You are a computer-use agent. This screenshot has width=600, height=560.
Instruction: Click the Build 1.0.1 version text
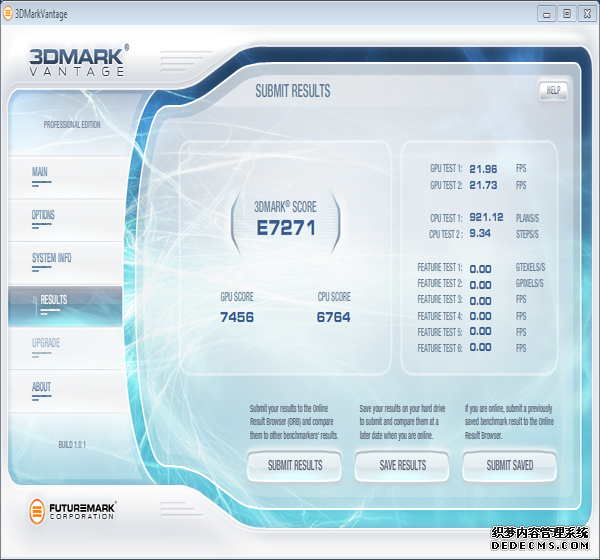pos(72,445)
